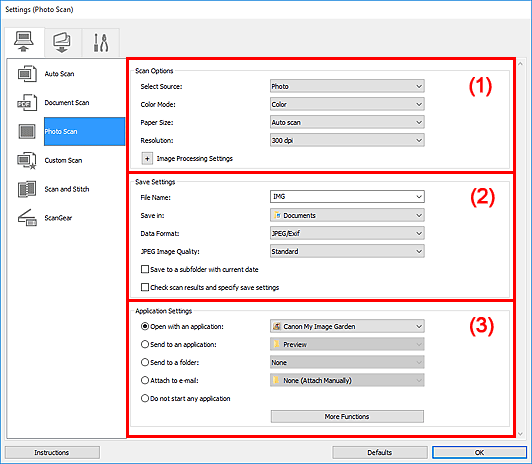Choose Custom Scan from the sidebar
The height and width of the screenshot is (464, 532).
[63, 160]
